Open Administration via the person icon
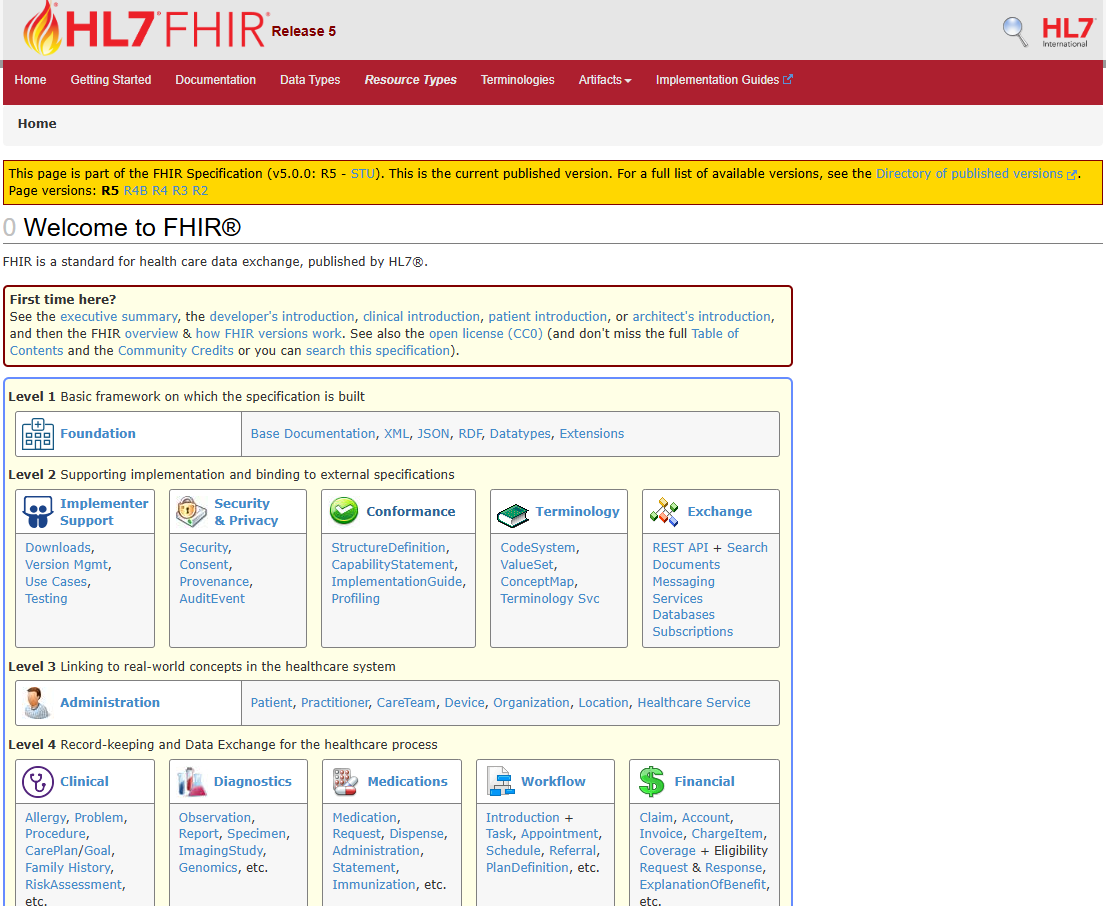The width and height of the screenshot is (1106, 906). pyautogui.click(x=37, y=702)
